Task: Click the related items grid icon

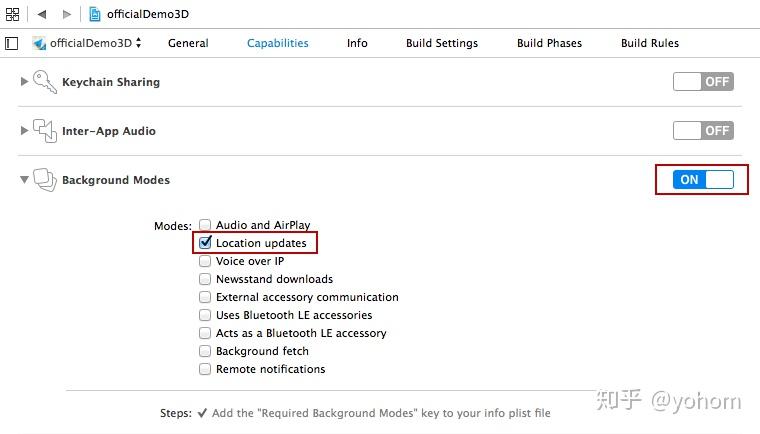Action: (x=12, y=15)
